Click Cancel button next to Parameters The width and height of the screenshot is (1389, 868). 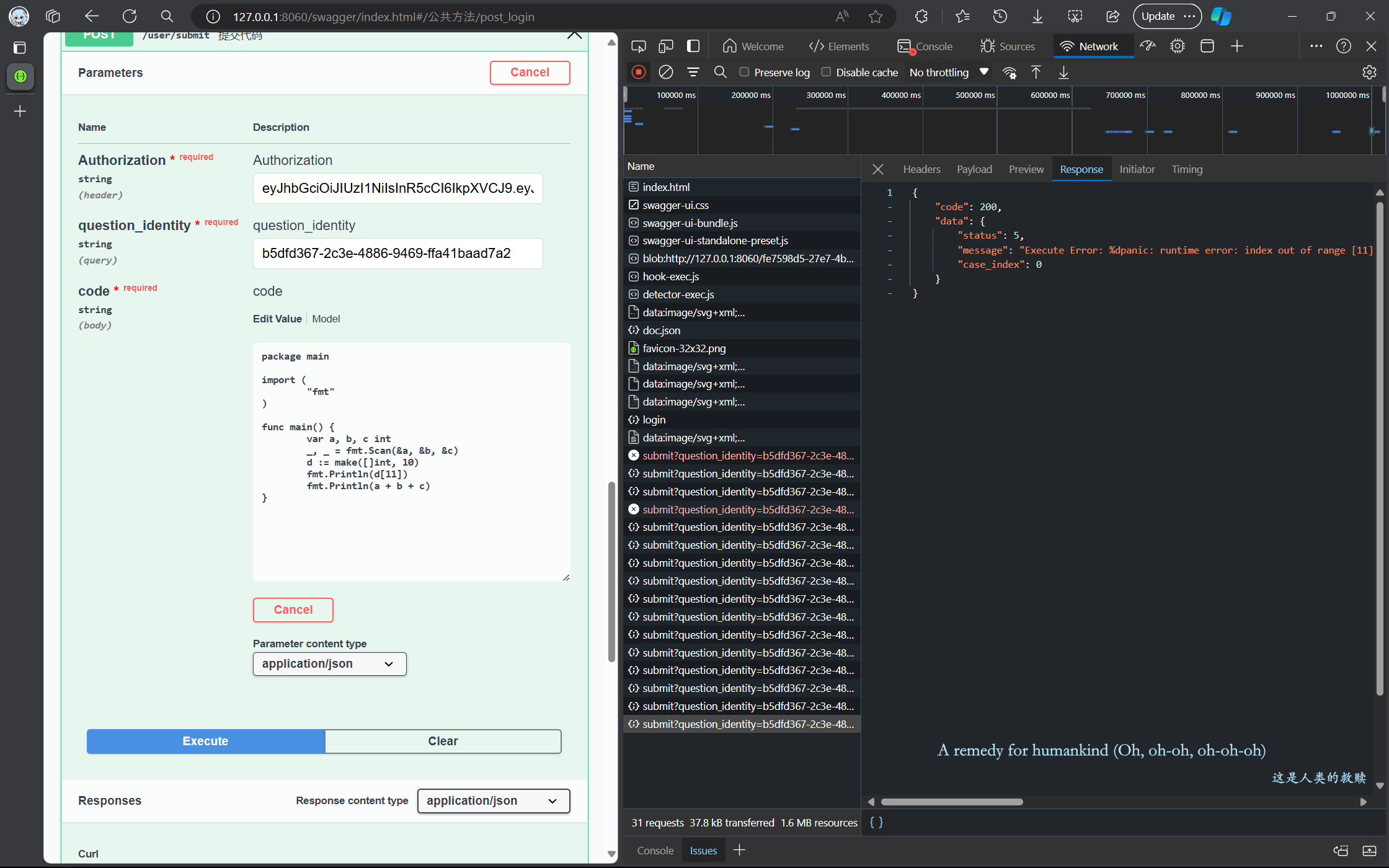530,73
